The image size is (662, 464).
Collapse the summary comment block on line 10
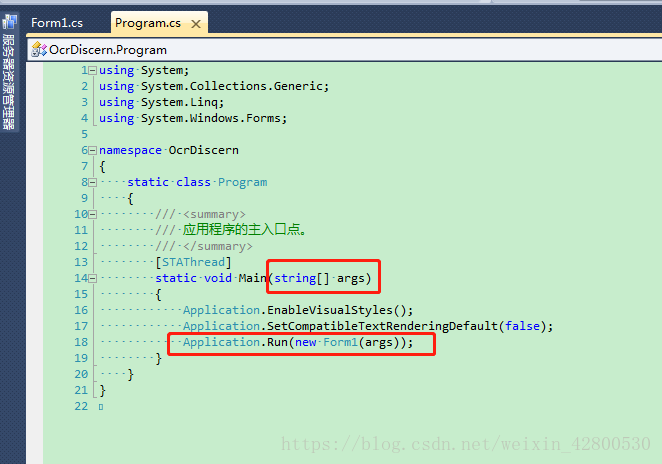coord(92,214)
